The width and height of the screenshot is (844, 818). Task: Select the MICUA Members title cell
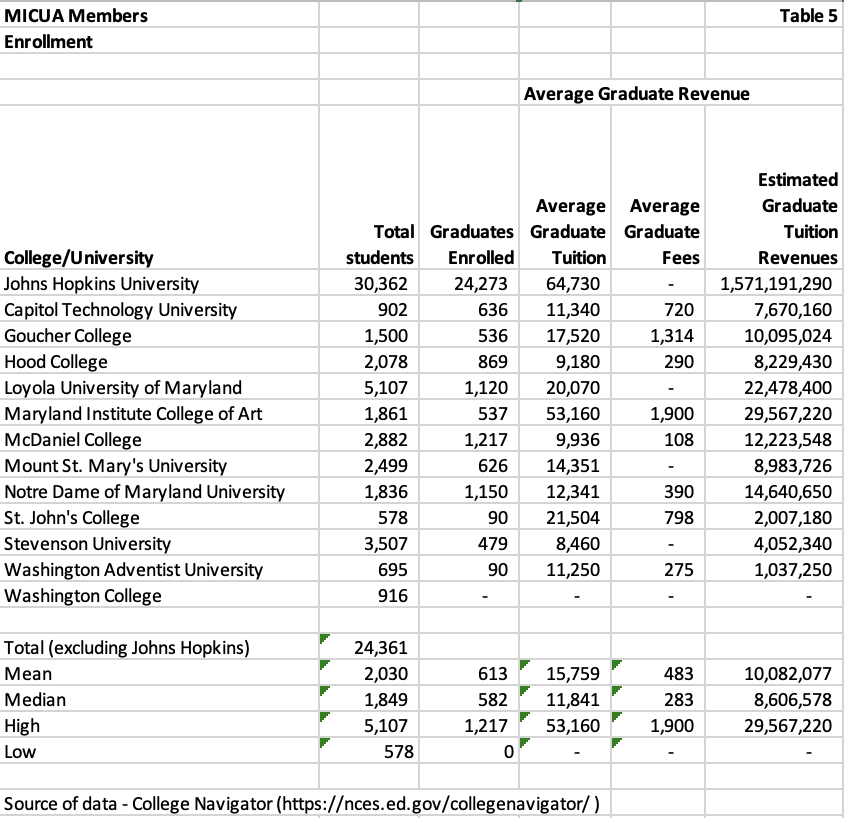pyautogui.click(x=75, y=15)
